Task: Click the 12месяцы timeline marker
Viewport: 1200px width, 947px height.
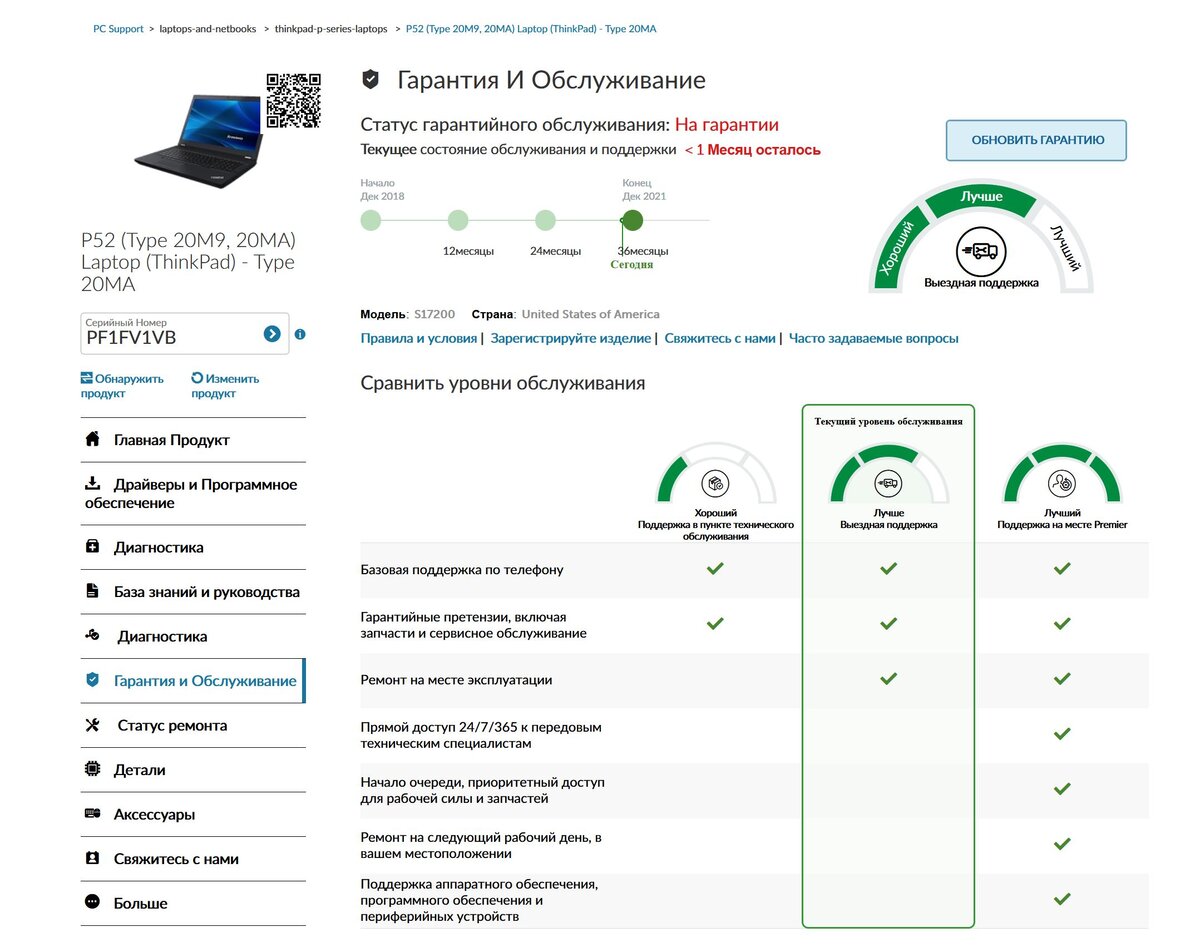Action: coord(458,220)
